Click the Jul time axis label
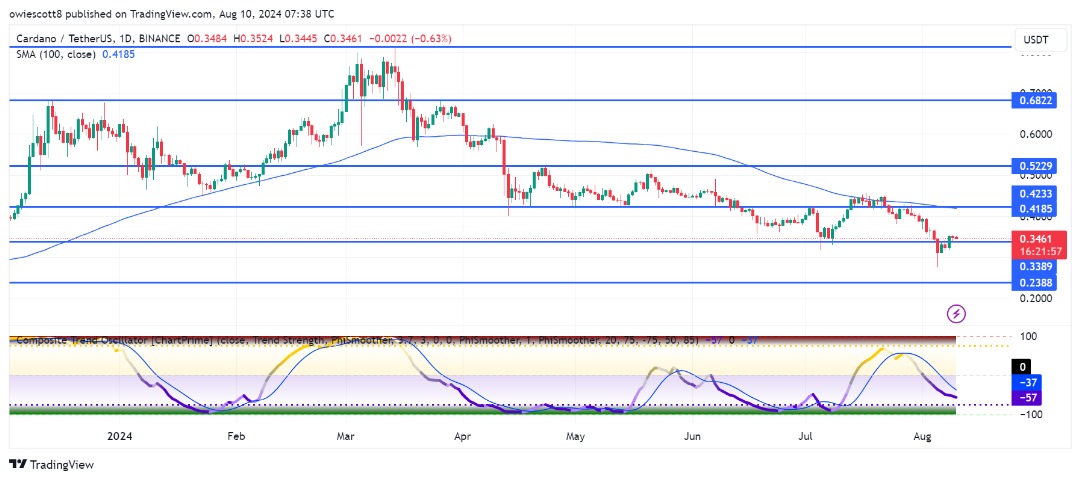This screenshot has width=1080, height=480. [x=804, y=436]
